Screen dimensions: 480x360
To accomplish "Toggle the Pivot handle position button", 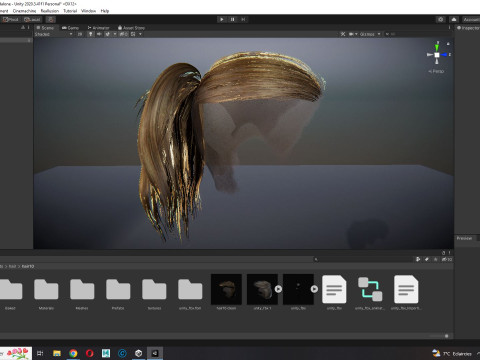I will [x=11, y=19].
